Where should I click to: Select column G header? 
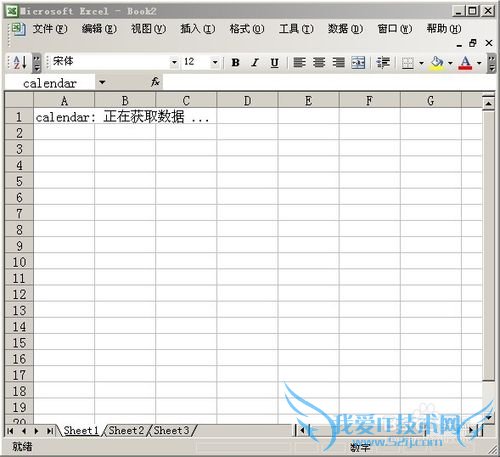tap(431, 100)
